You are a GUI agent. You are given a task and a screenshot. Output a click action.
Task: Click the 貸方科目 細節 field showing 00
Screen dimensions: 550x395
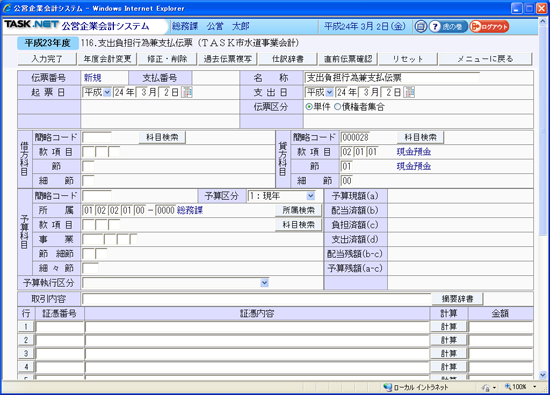[347, 181]
